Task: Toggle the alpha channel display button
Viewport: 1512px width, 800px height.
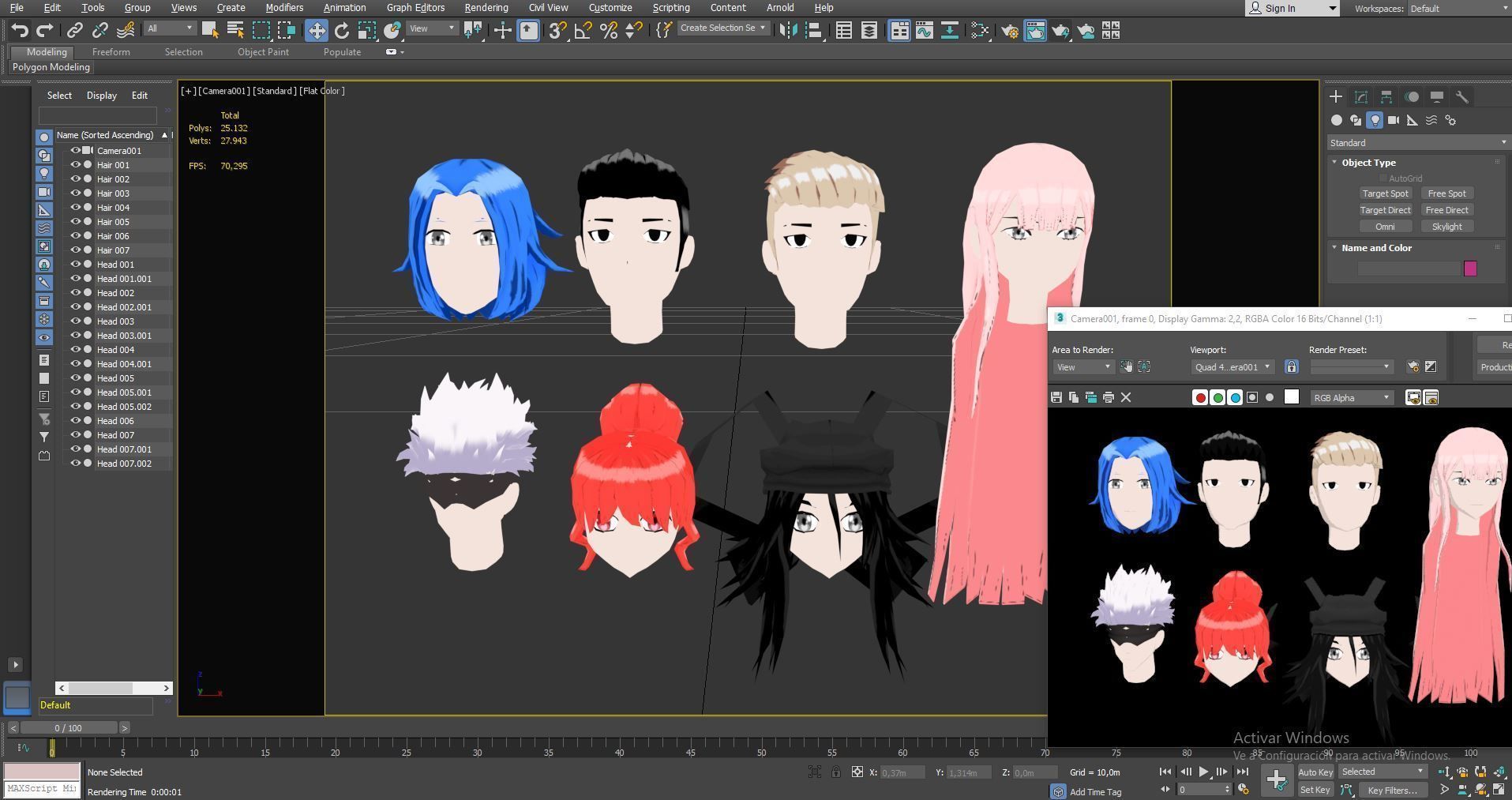Action: tap(1252, 397)
